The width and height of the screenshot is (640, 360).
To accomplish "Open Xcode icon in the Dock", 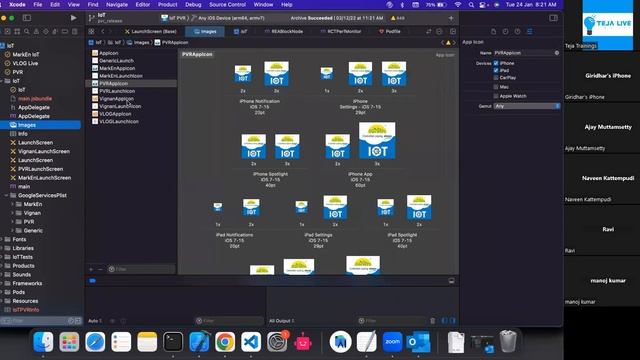I will click(199, 342).
